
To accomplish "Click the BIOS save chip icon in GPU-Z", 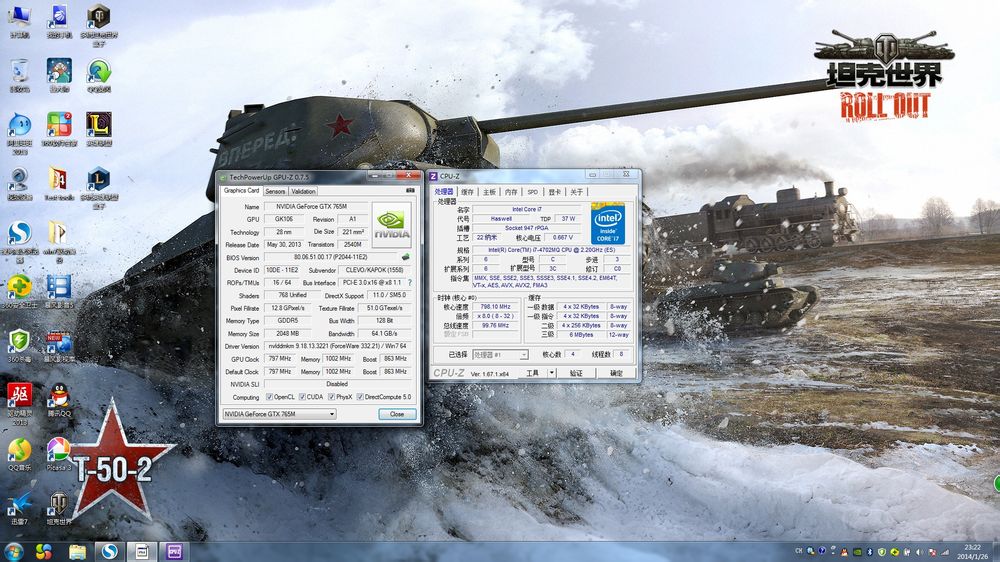I will tap(406, 257).
